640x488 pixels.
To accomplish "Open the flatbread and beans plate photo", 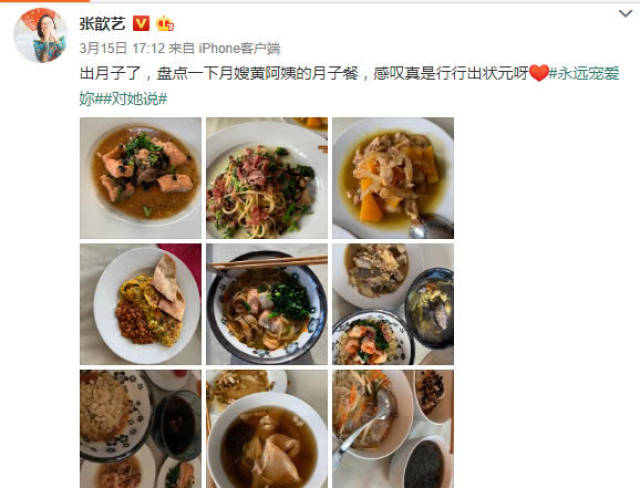I will (140, 304).
